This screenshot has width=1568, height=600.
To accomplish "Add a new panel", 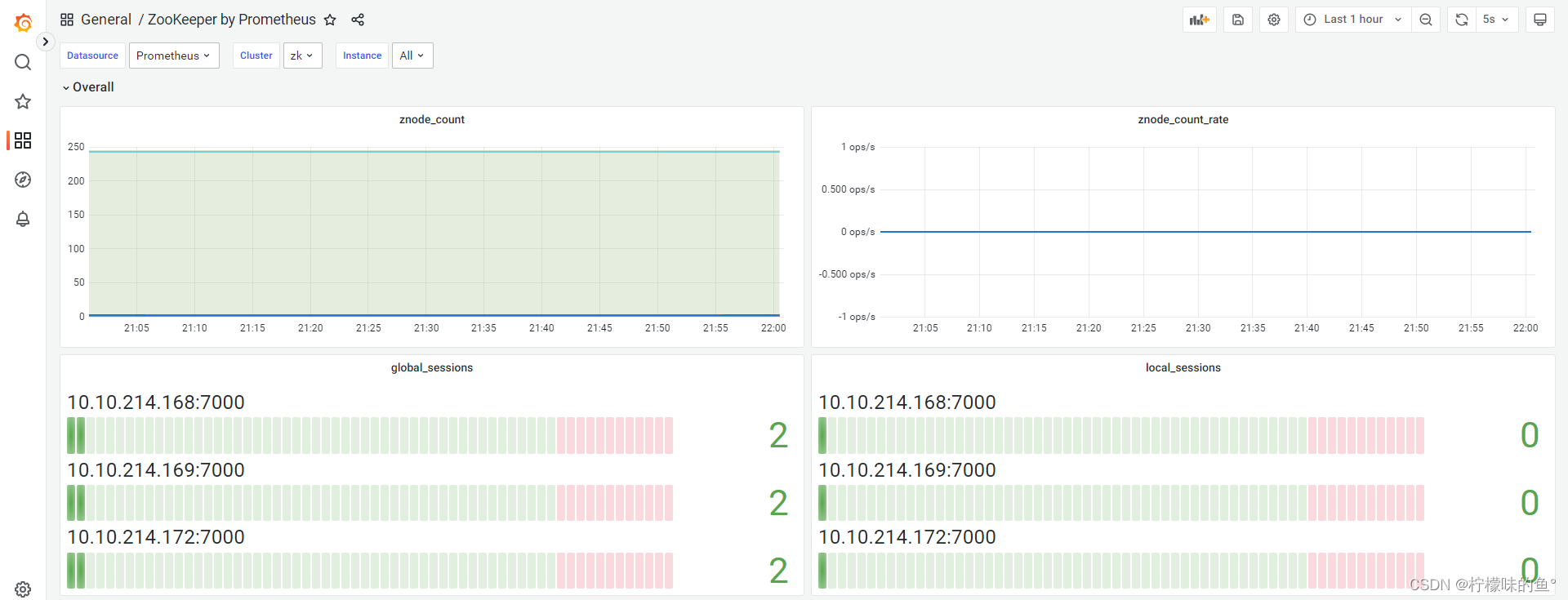I will click(1200, 20).
